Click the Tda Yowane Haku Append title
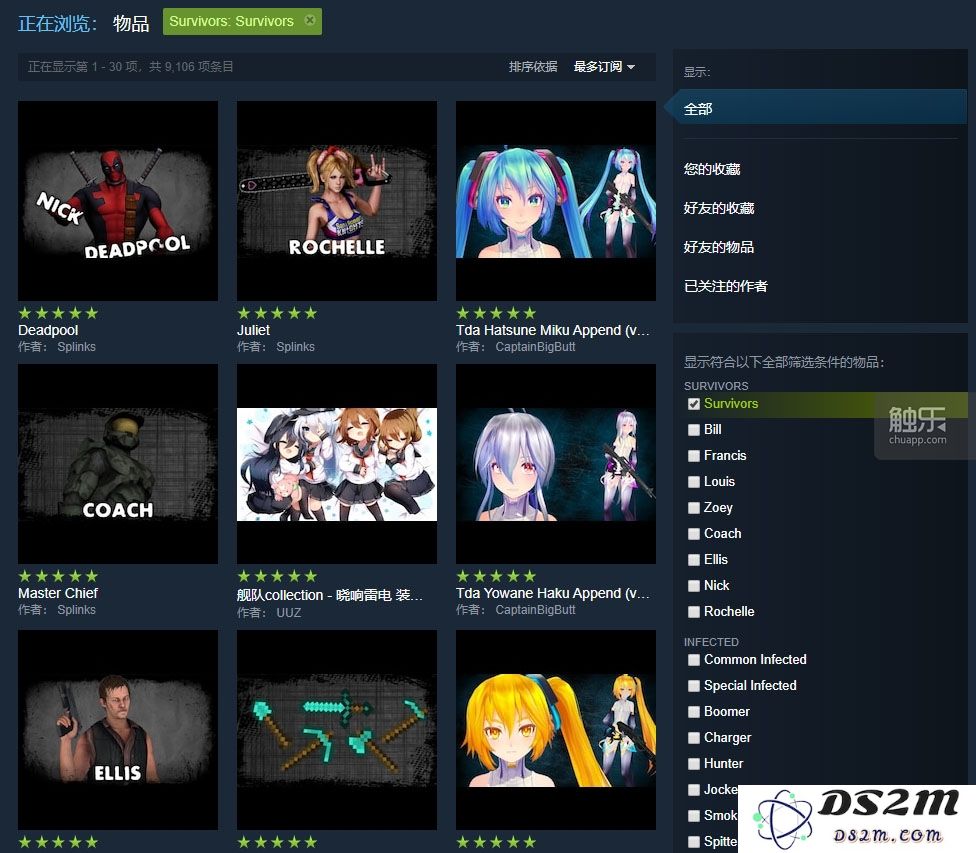Image resolution: width=976 pixels, height=853 pixels. (x=553, y=593)
